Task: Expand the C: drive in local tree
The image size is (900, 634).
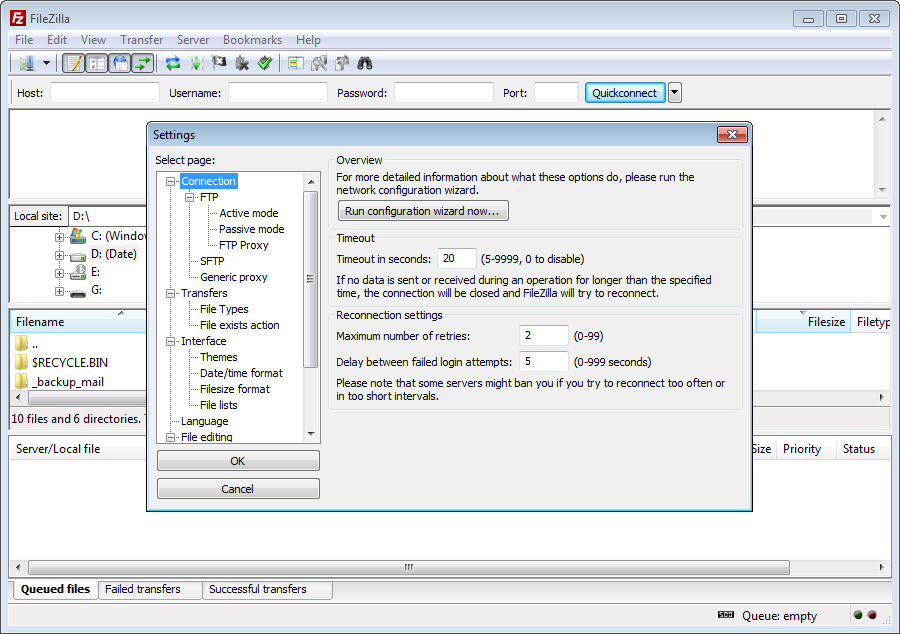Action: click(59, 236)
